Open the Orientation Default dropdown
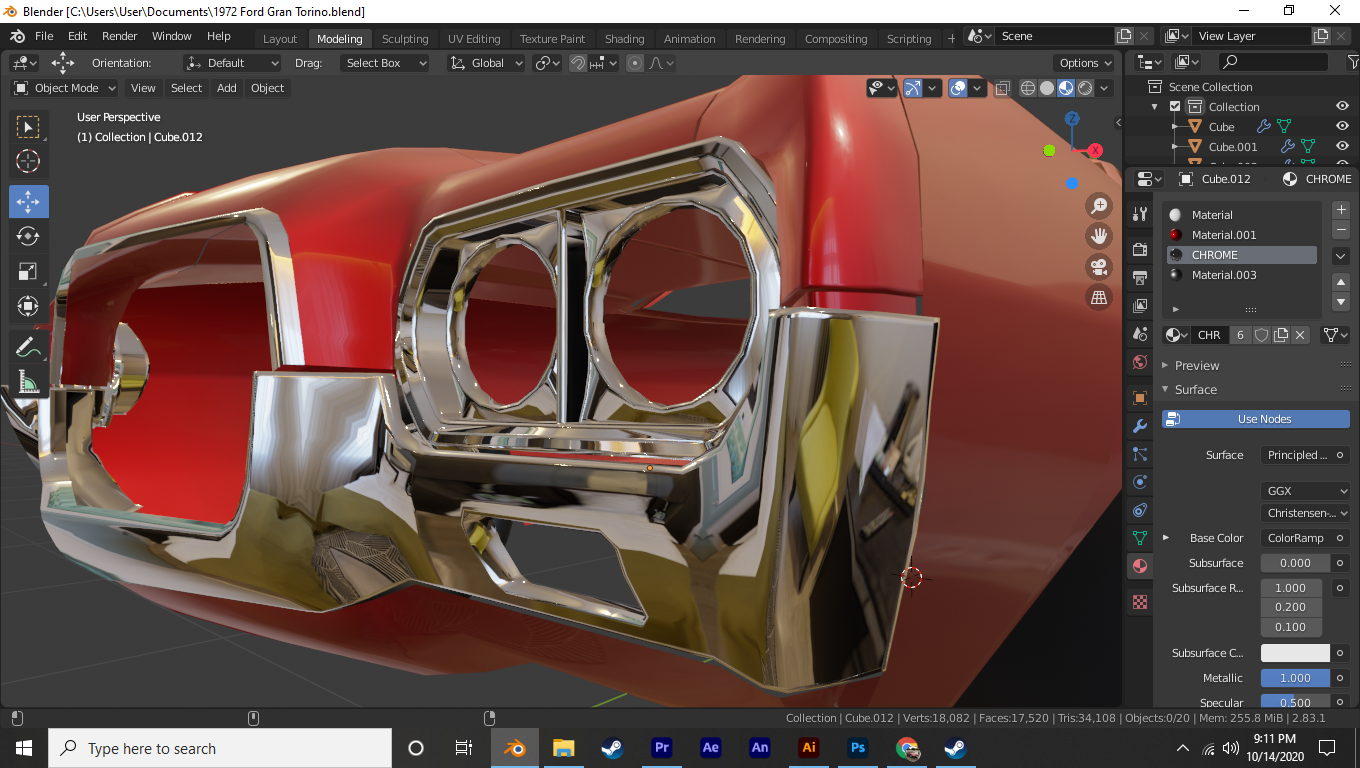The width and height of the screenshot is (1360, 768). pyautogui.click(x=233, y=63)
